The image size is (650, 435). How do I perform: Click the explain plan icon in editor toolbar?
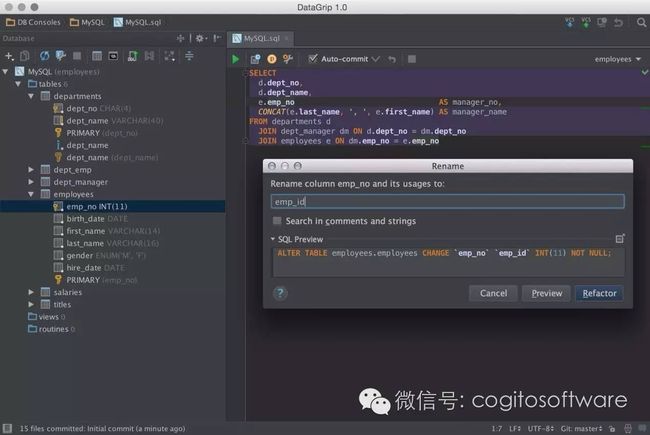(255, 59)
